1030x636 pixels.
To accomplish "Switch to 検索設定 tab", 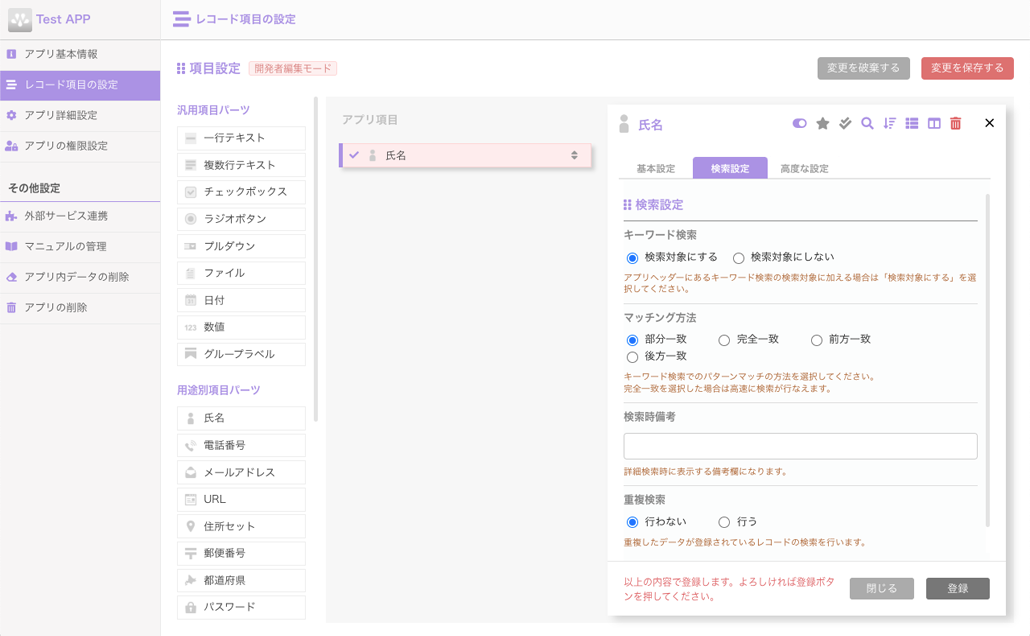I will (x=730, y=168).
